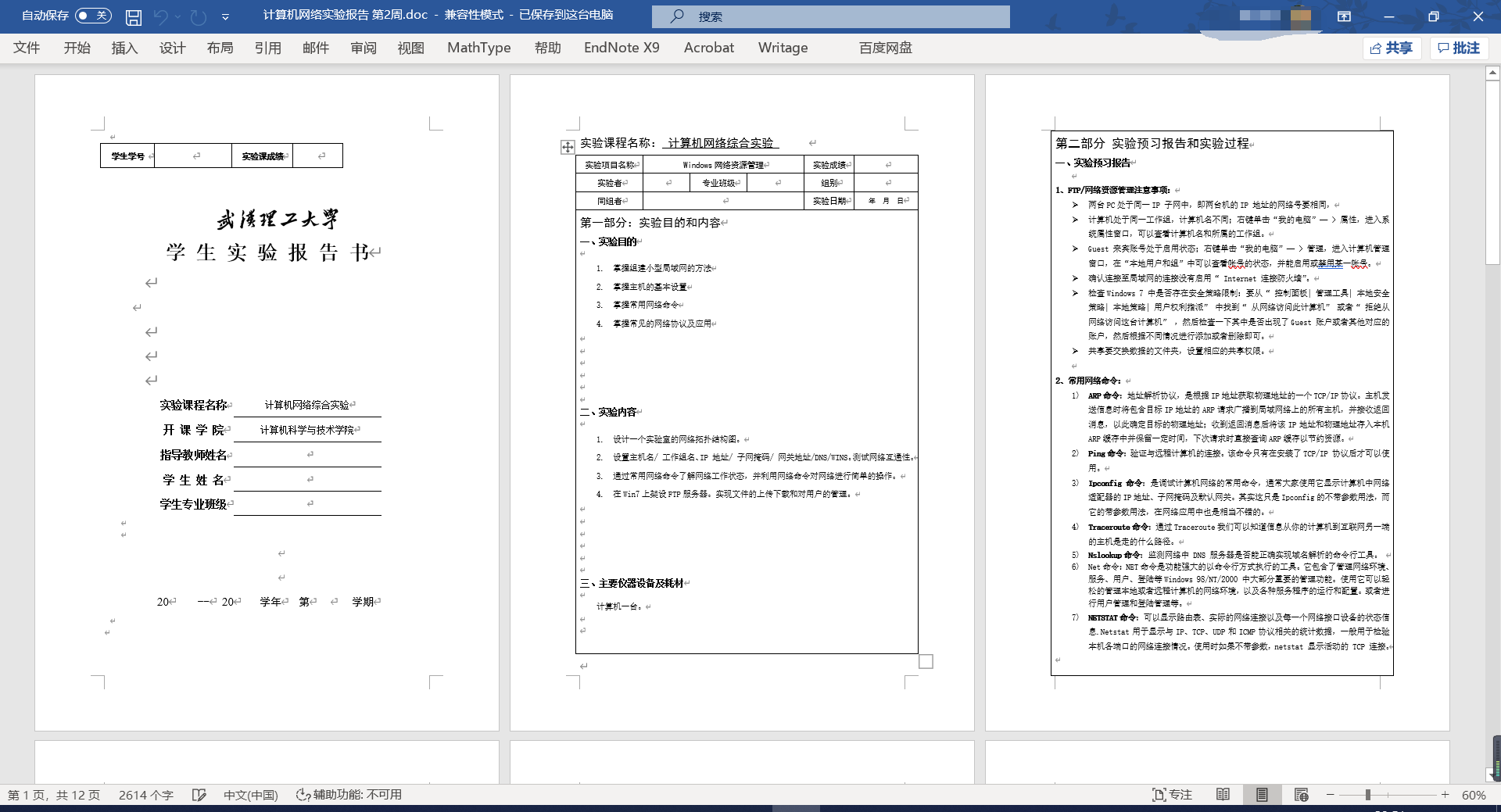Click the Redo icon in quick access toolbar
This screenshot has height=812, width=1501.
199,16
